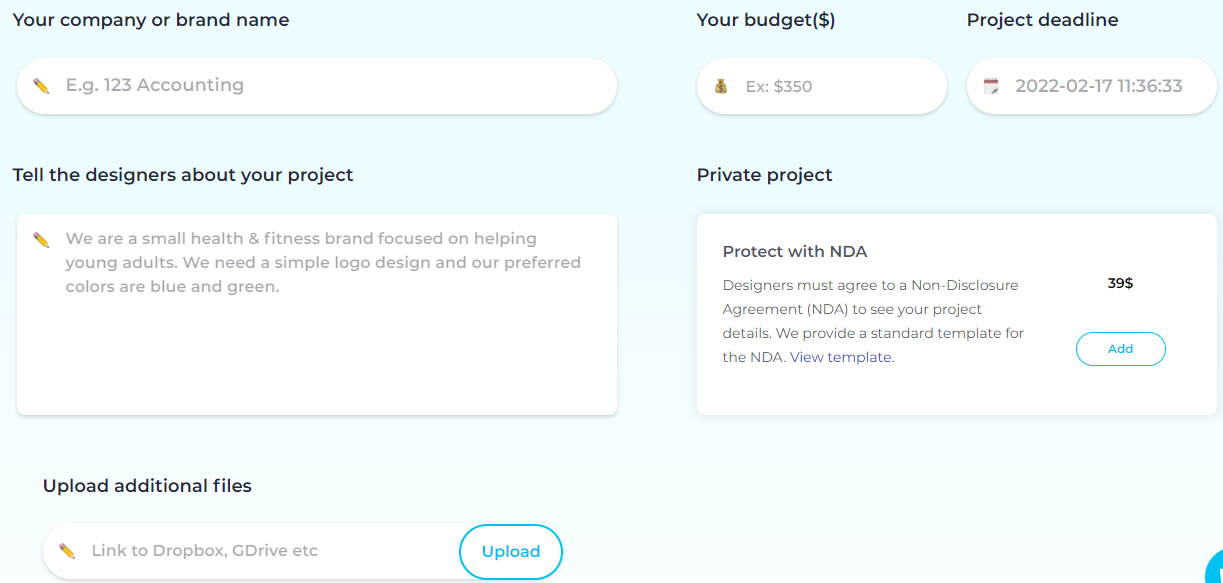Click the Upload button
Image resolution: width=1223 pixels, height=583 pixels.
click(511, 552)
